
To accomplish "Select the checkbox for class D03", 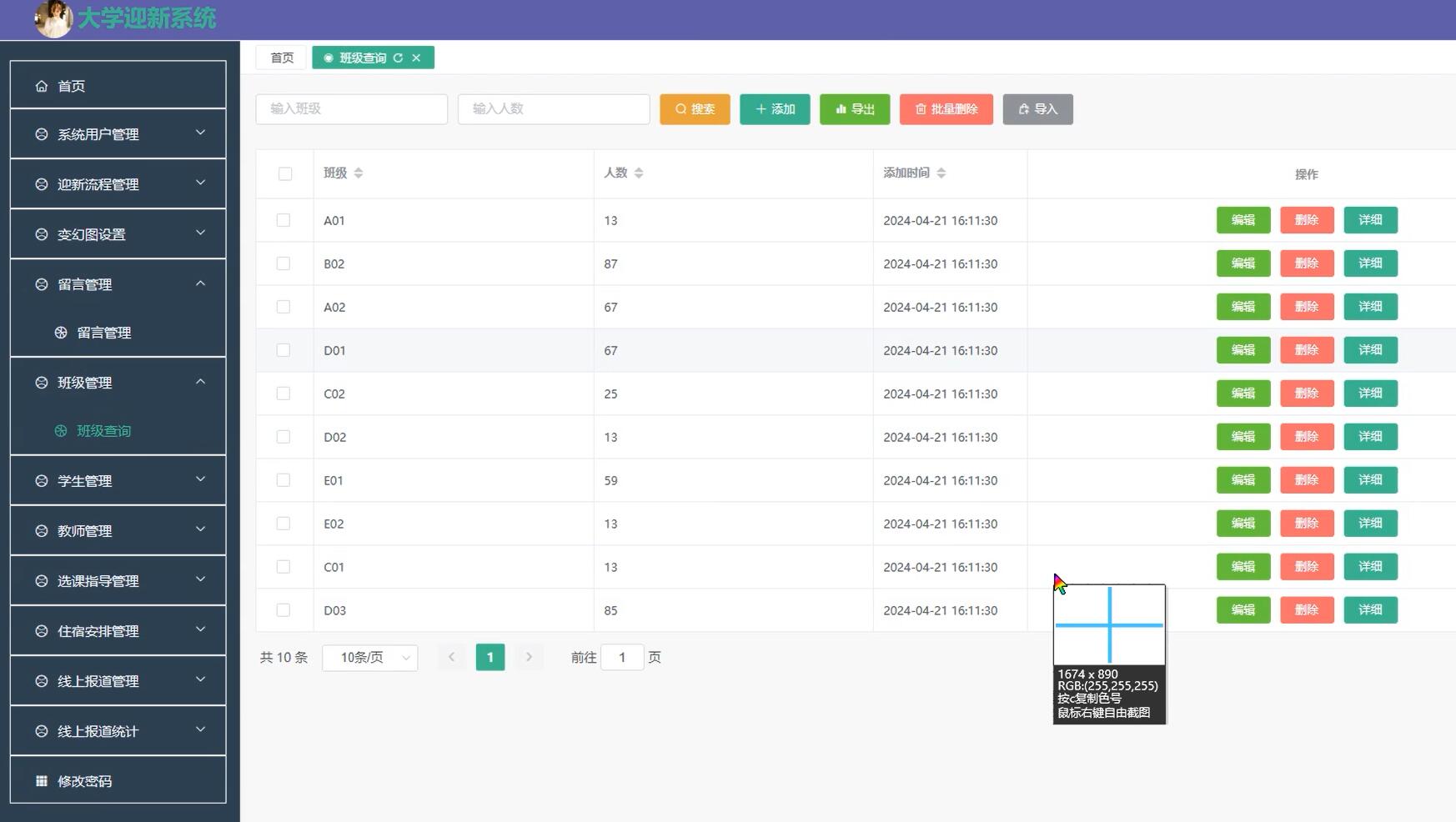I will point(284,610).
